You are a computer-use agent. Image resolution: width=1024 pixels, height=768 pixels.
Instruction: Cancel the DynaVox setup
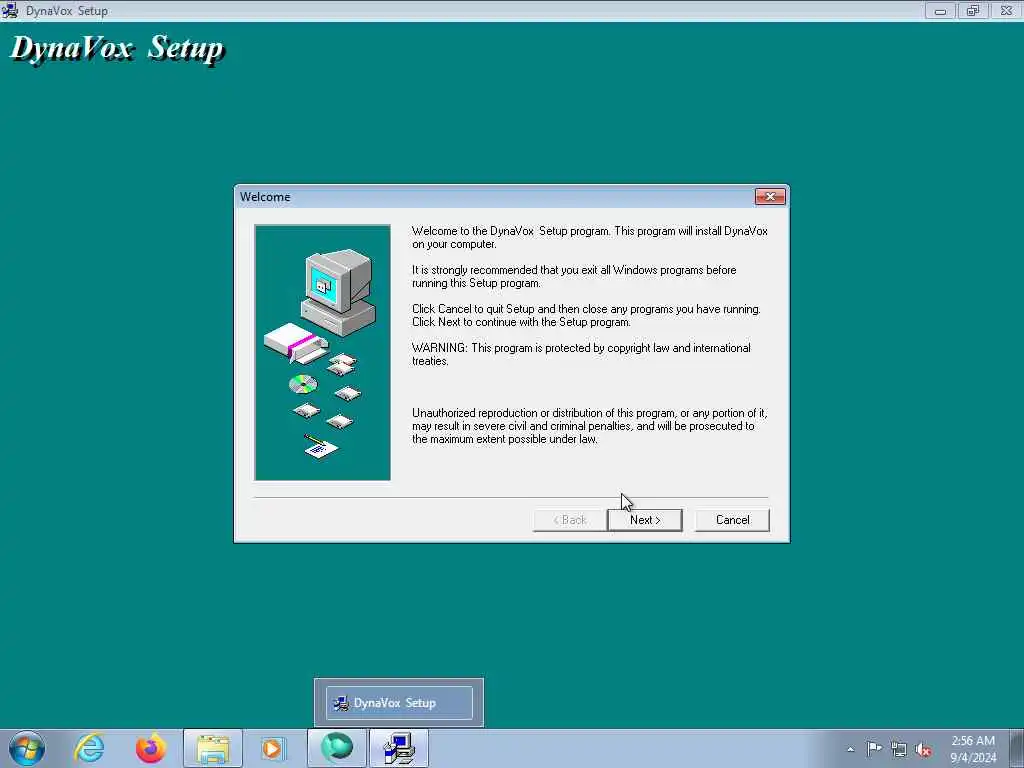tap(732, 520)
